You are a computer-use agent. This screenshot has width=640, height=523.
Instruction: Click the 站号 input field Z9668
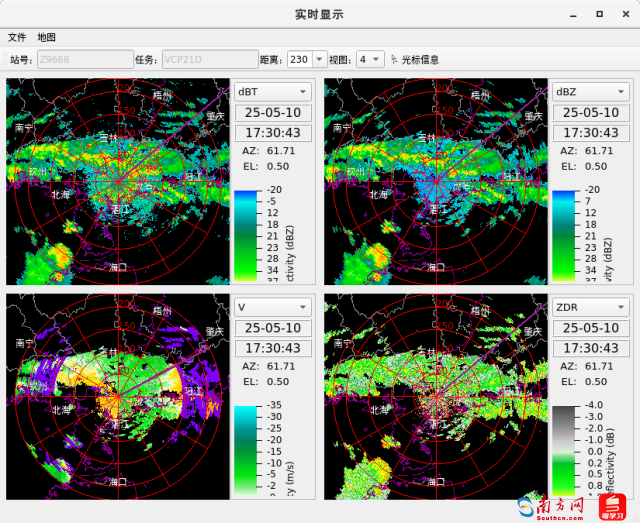coord(85,60)
